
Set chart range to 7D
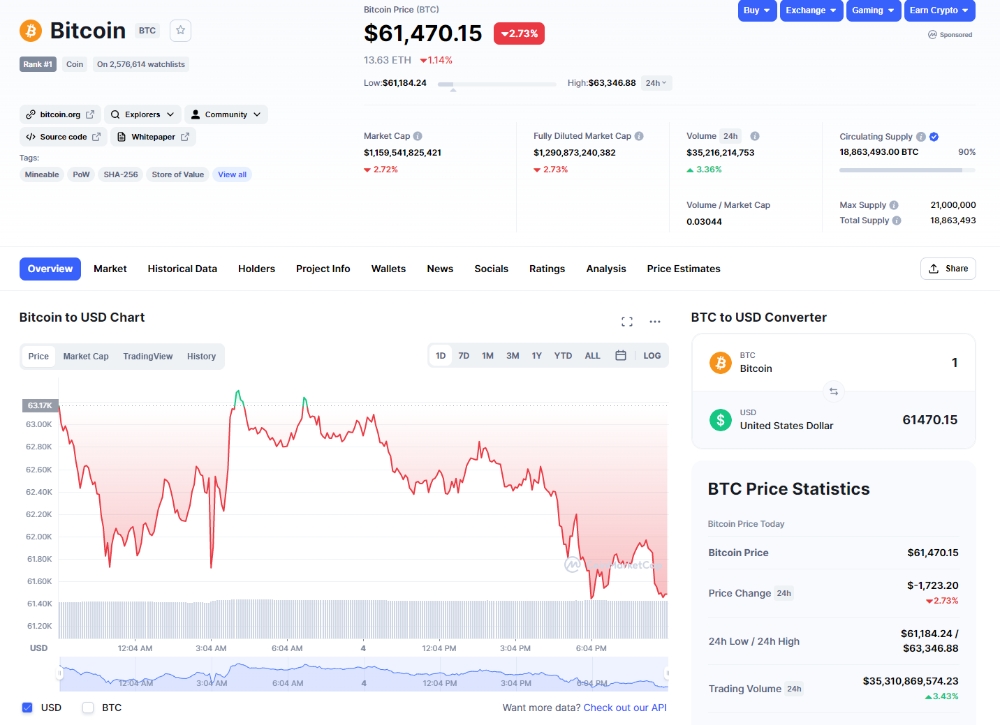pos(464,355)
